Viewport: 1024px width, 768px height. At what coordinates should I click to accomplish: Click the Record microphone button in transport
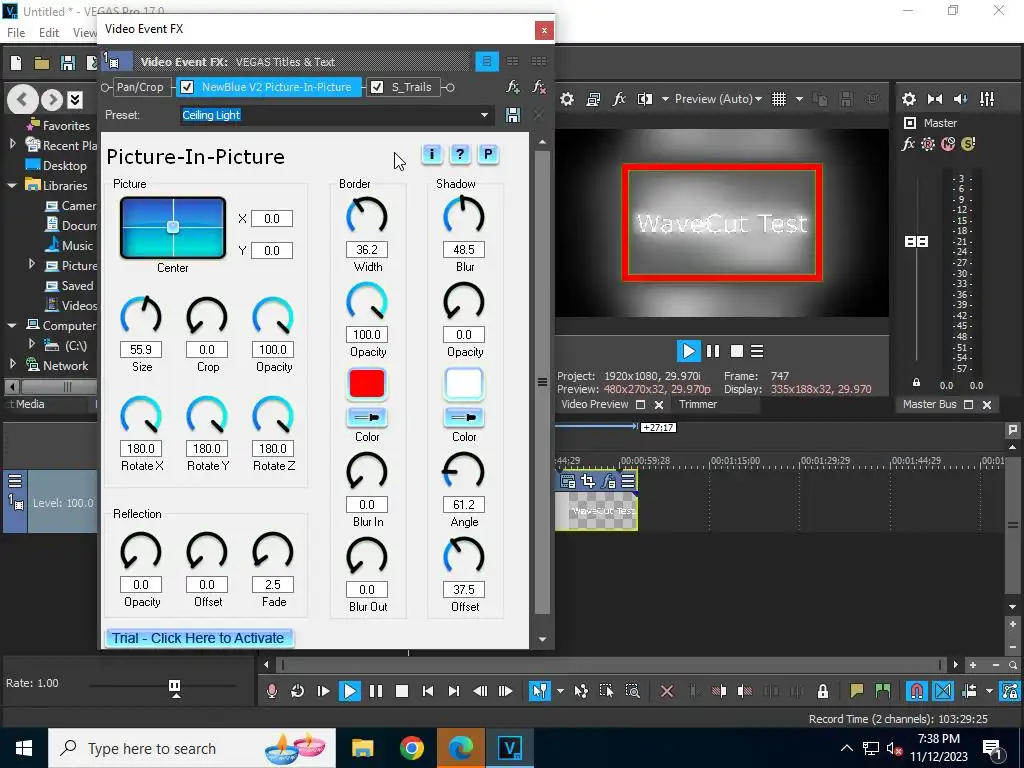[x=272, y=691]
